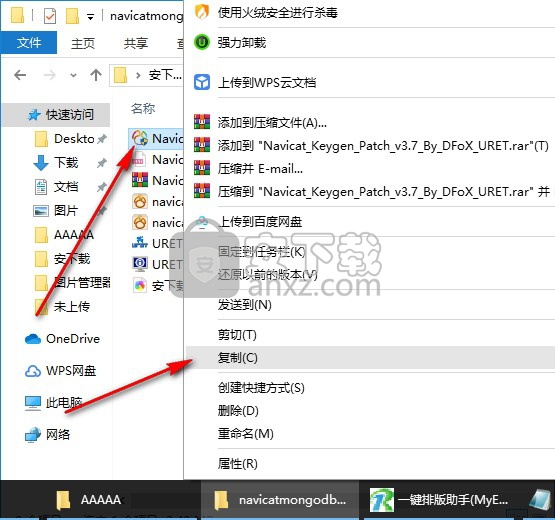Click the Navicat keygen application file icon

click(140, 138)
